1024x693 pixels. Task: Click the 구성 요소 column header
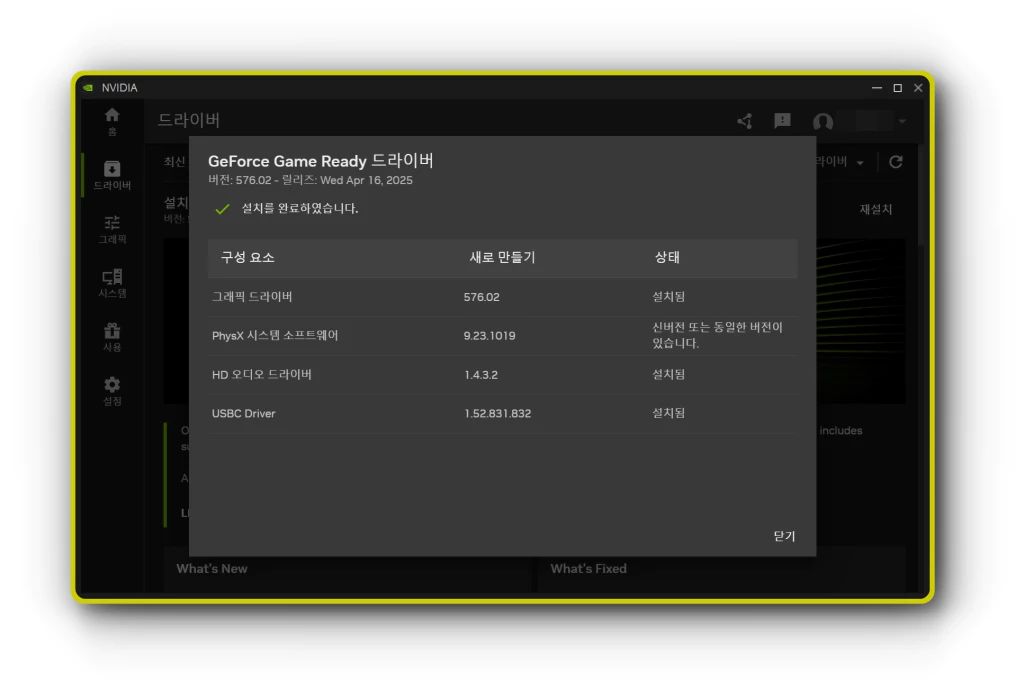click(x=248, y=257)
